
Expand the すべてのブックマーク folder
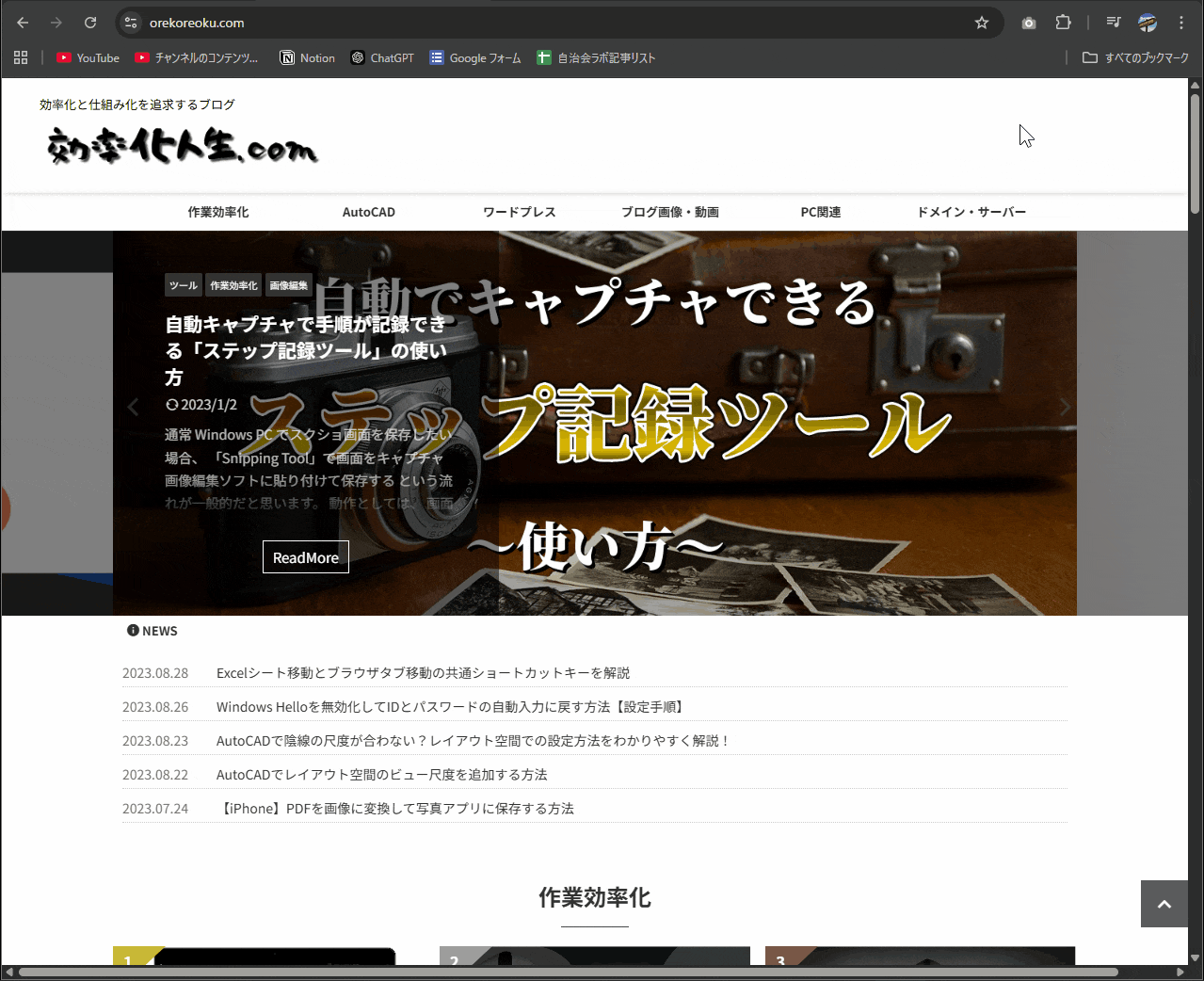1135,57
